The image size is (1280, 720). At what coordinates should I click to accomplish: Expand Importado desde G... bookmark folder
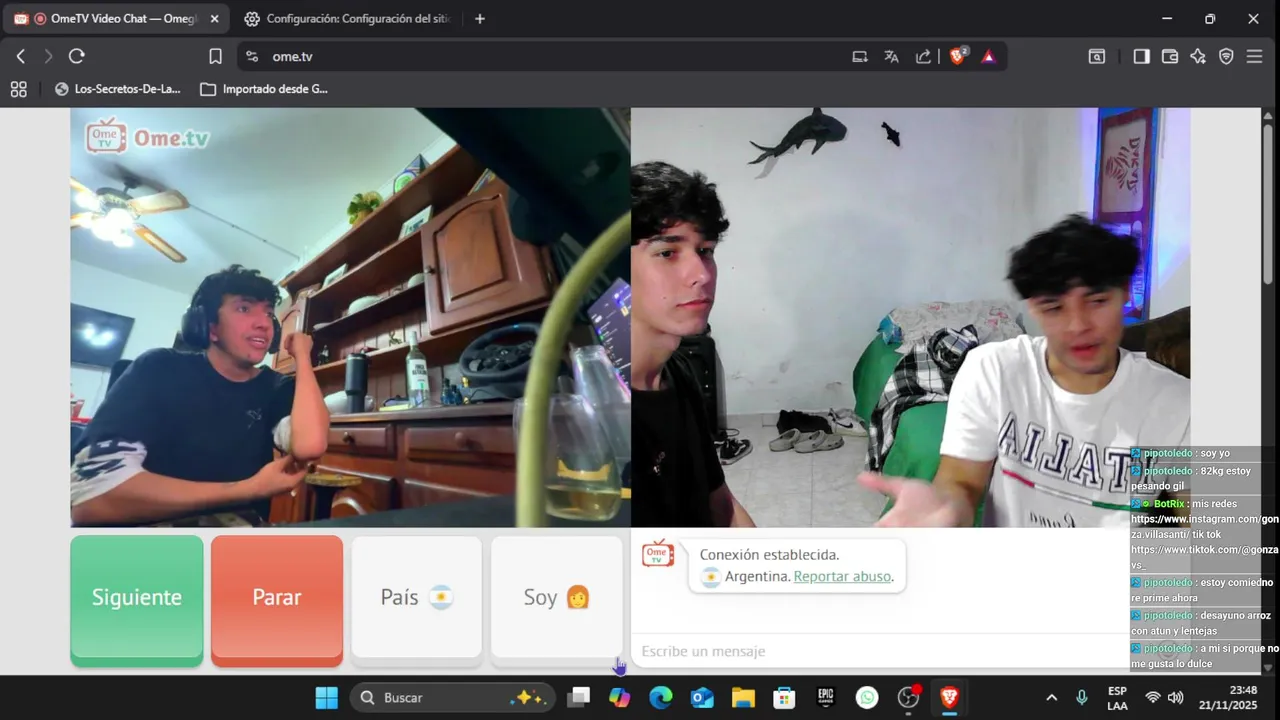pyautogui.click(x=264, y=89)
